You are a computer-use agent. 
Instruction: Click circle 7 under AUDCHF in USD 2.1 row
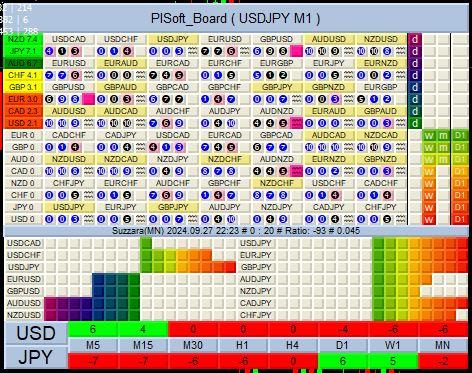[153, 123]
